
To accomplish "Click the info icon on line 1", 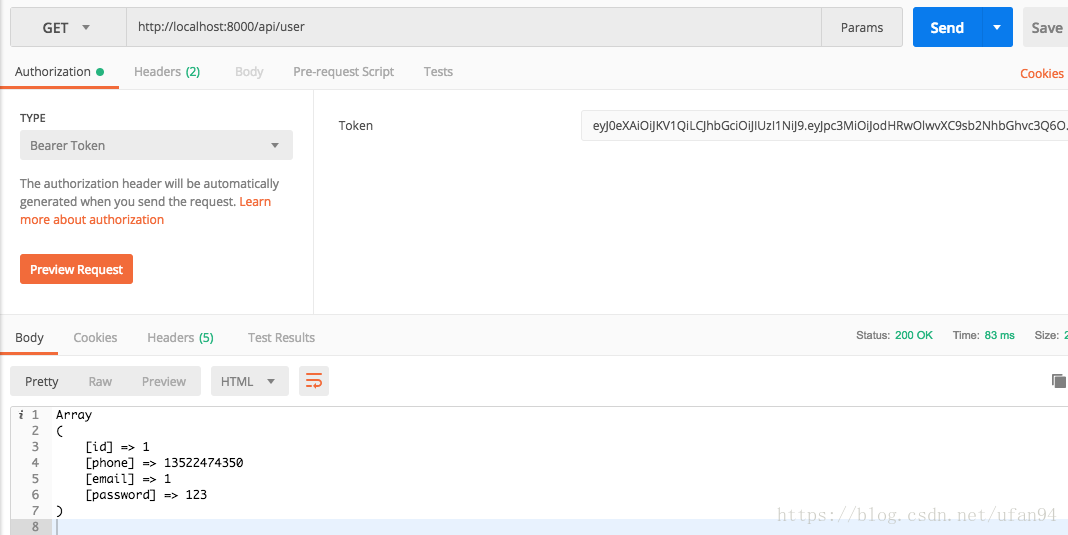I will (21, 414).
